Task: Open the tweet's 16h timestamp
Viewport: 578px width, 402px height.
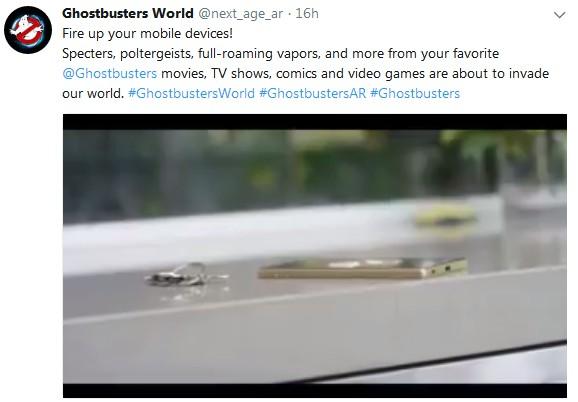Action: click(x=307, y=14)
